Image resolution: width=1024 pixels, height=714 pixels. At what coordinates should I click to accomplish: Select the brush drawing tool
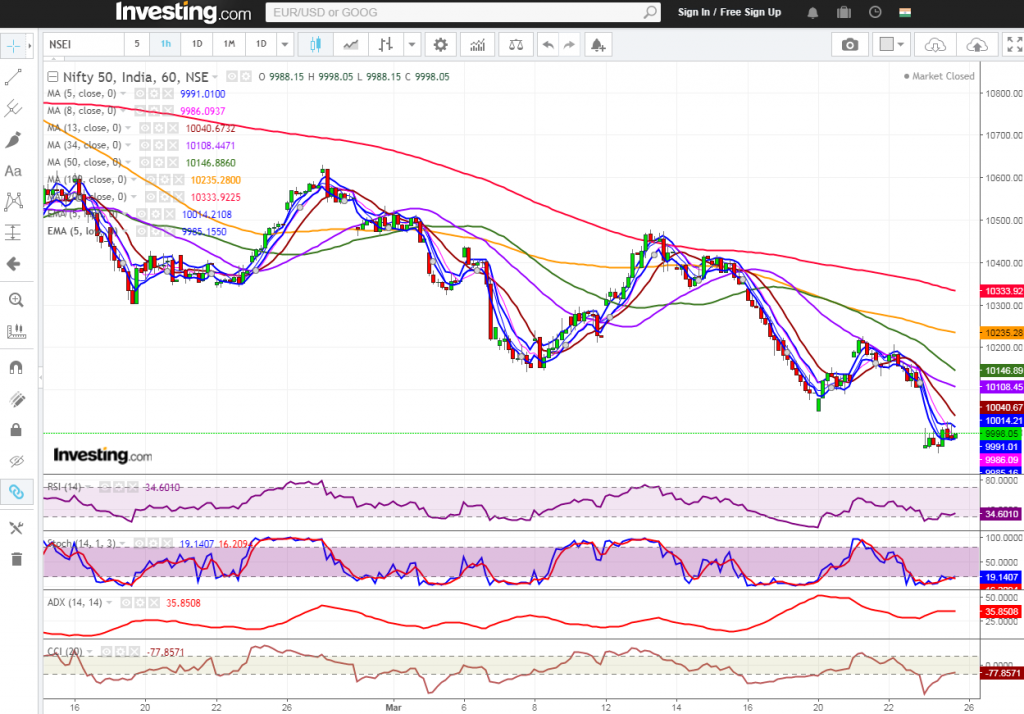[x=13, y=139]
